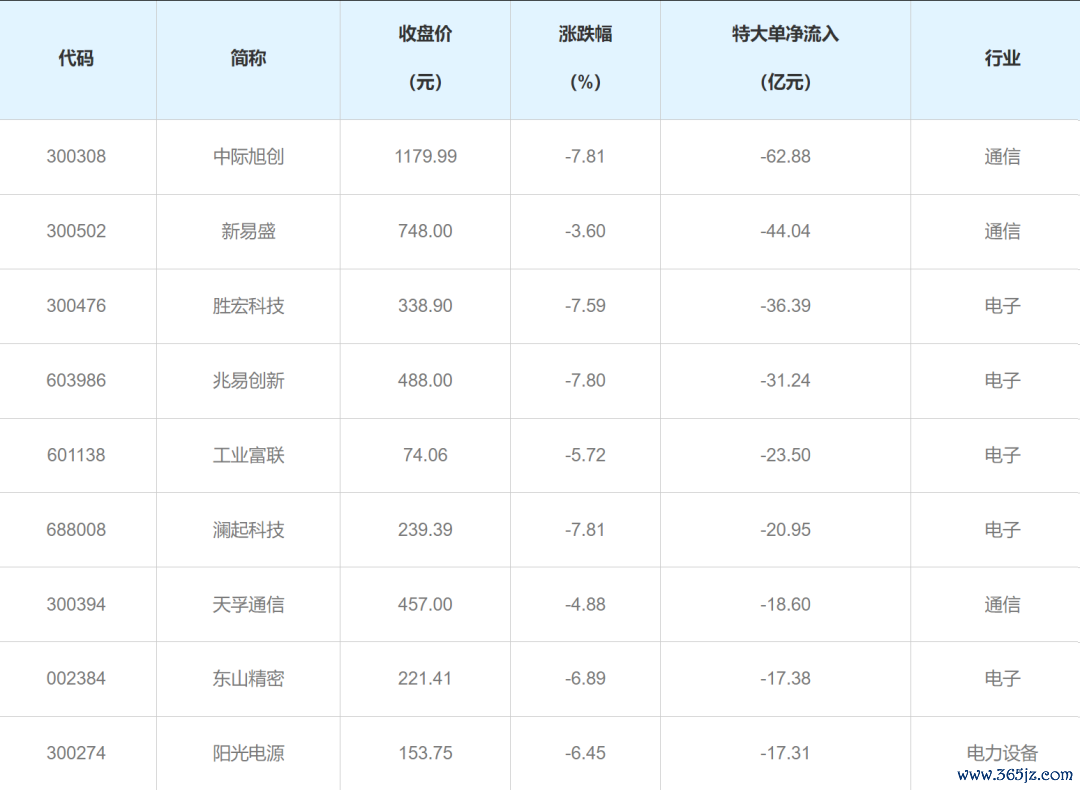Select stock code 300502
This screenshot has height=790, width=1080.
click(x=76, y=231)
